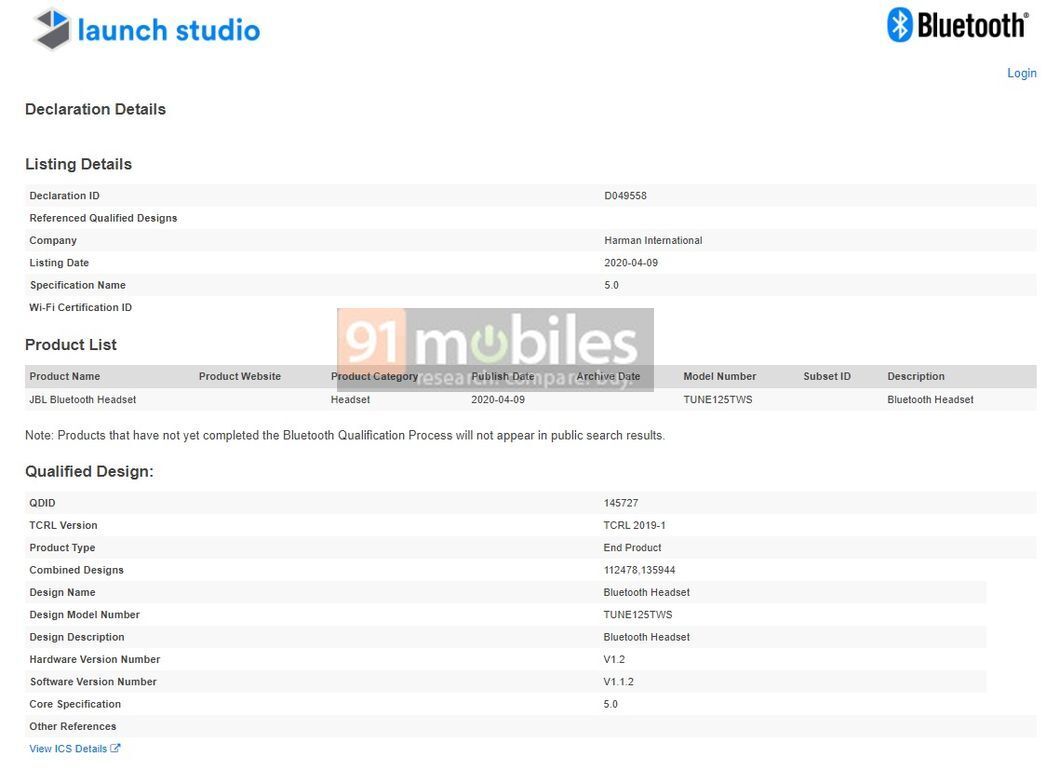Select the Listing Date value 2020-04-09

point(631,263)
